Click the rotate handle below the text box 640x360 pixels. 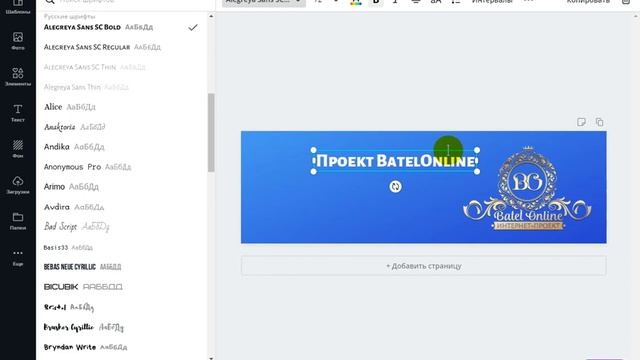(395, 187)
